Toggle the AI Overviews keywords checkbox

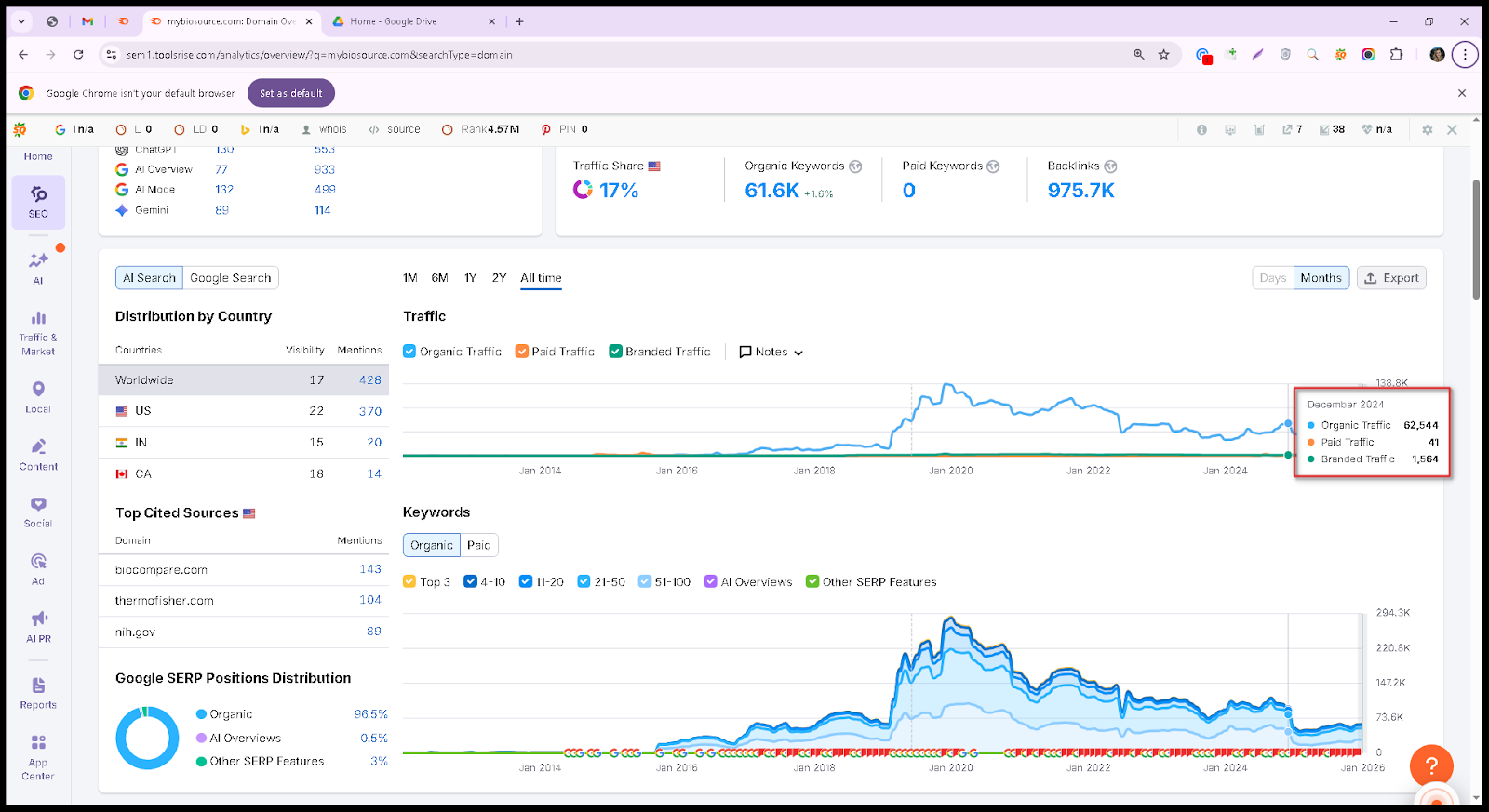pos(711,582)
